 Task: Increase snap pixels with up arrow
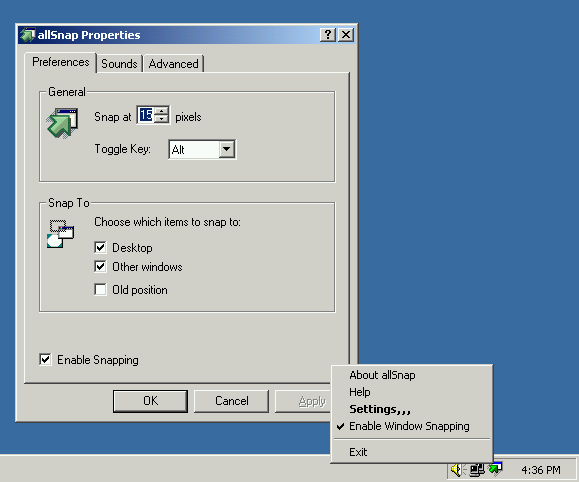pyautogui.click(x=161, y=111)
